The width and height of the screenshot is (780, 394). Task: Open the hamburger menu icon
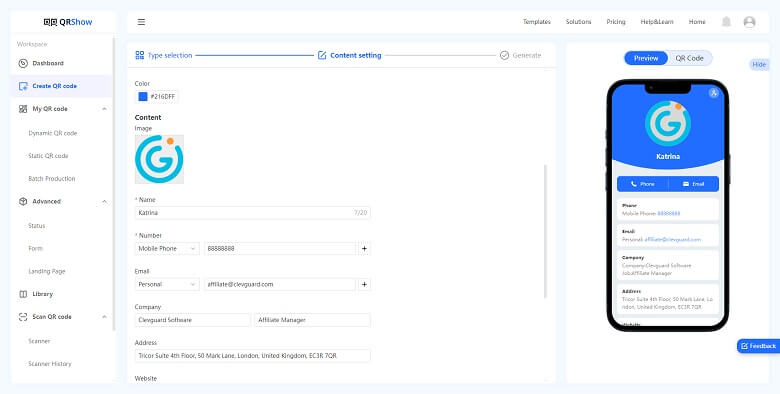(141, 22)
